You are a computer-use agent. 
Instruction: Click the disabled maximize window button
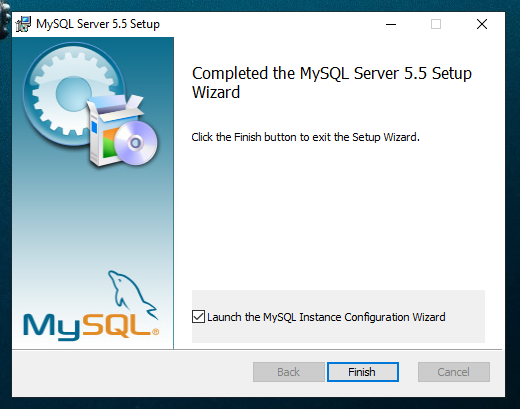[436, 24]
